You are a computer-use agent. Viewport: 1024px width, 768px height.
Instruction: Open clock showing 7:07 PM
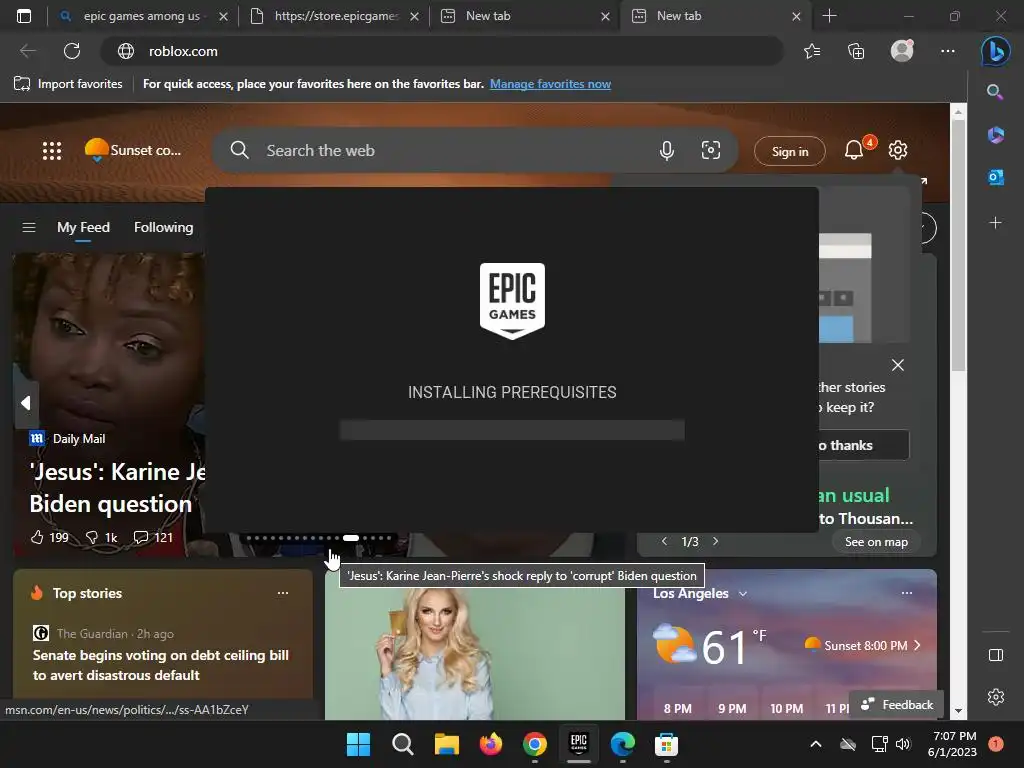952,744
